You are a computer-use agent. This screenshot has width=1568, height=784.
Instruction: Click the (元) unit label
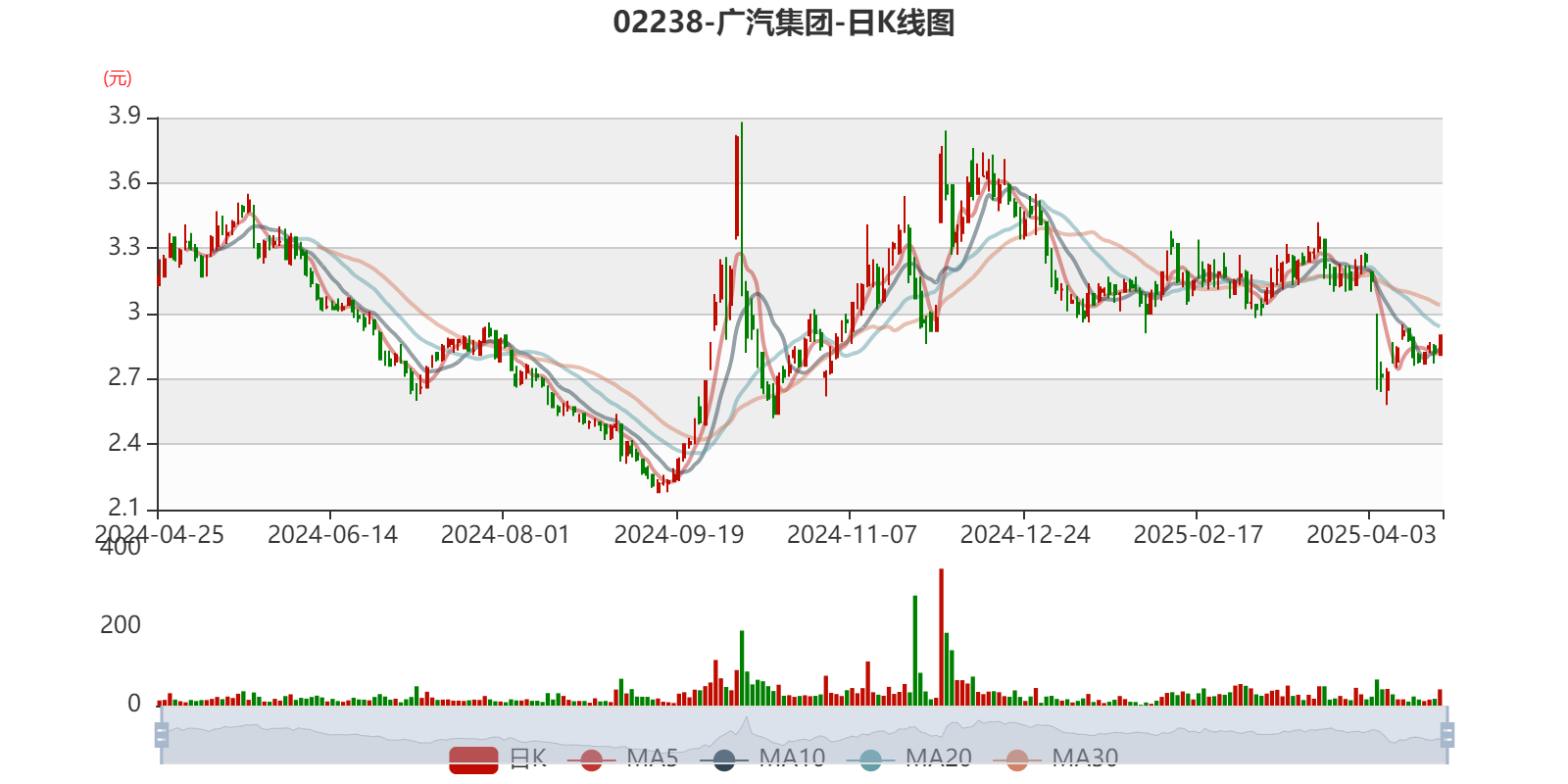118,78
